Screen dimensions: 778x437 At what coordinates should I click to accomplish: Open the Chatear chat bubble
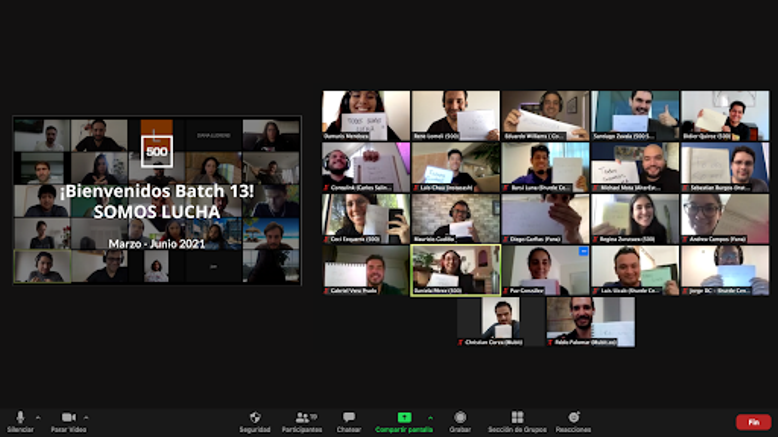click(349, 418)
